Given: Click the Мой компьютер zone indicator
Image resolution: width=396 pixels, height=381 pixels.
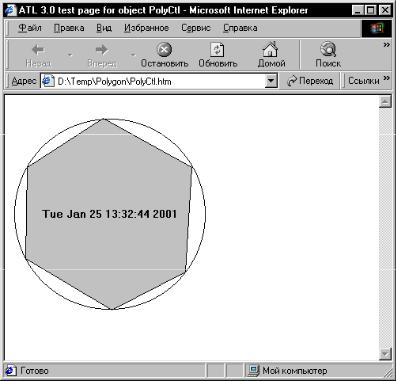Looking at the screenshot, I should click(x=295, y=371).
